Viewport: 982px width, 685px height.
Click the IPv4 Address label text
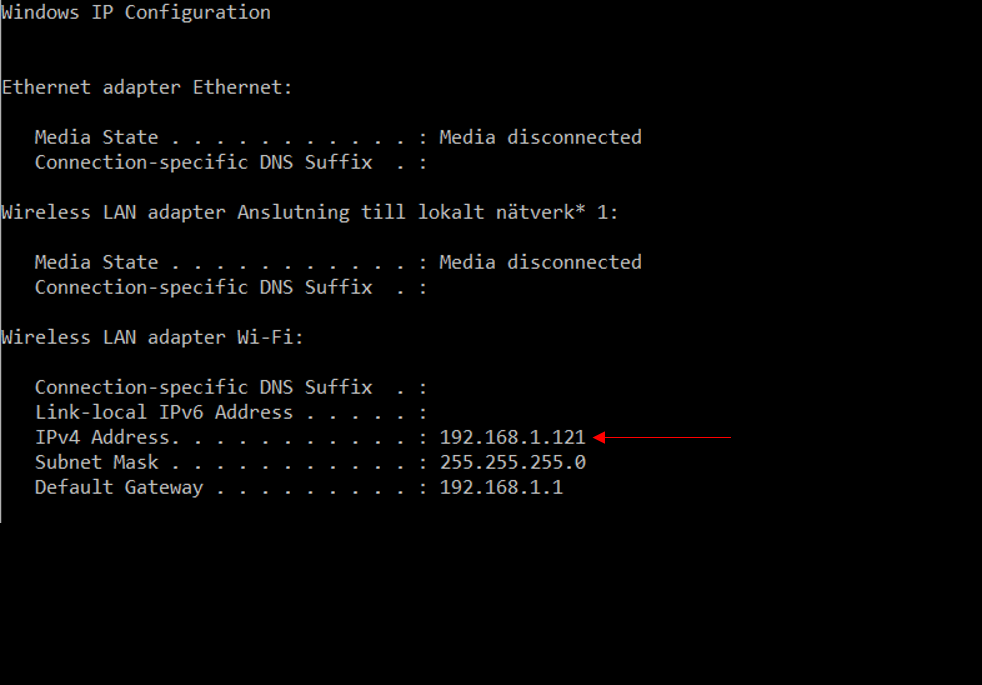[107, 437]
